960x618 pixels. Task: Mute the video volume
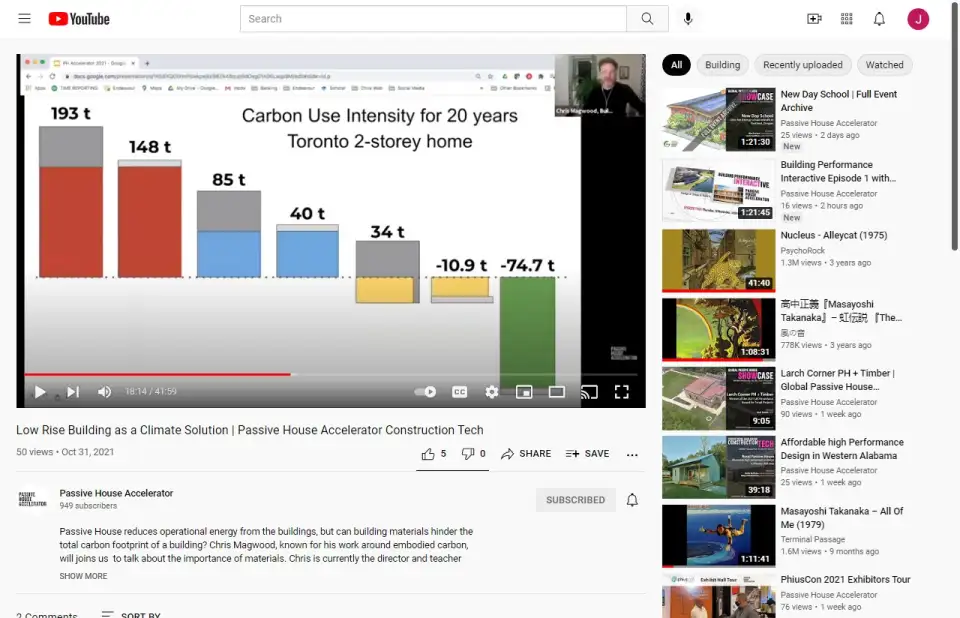pyautogui.click(x=104, y=392)
